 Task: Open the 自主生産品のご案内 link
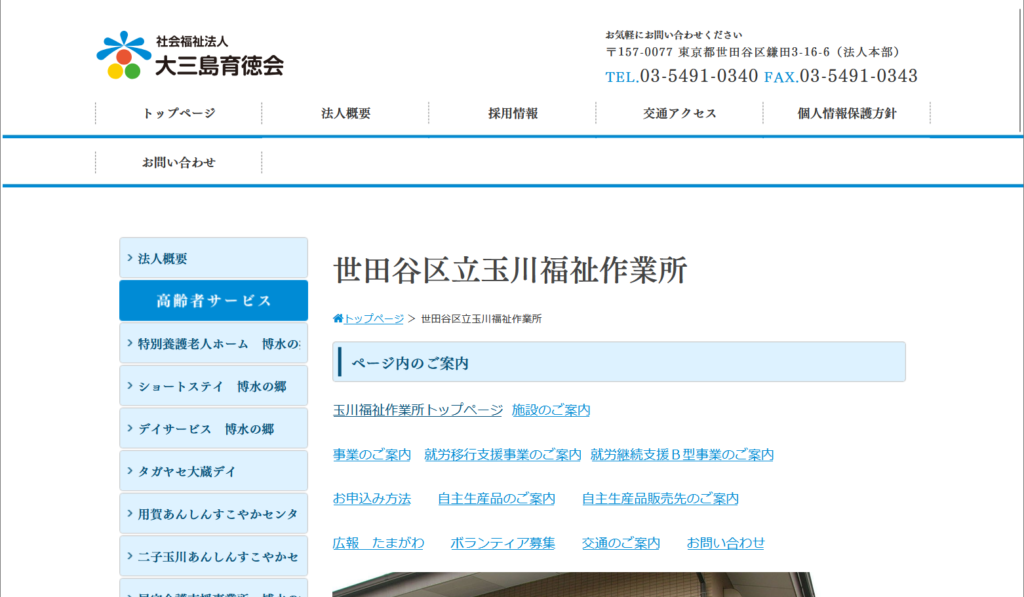click(496, 499)
